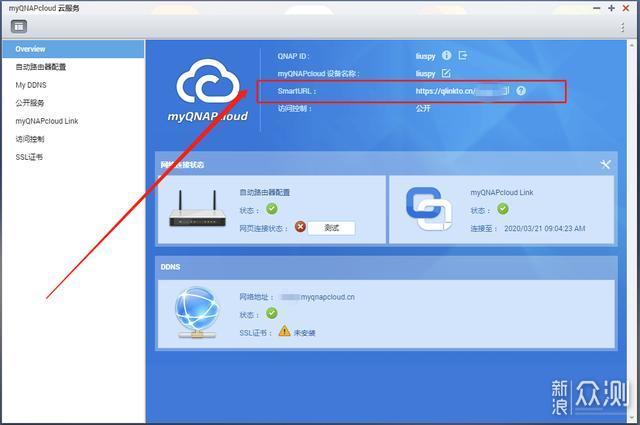Toggle the sidebar panel icon
Image resolution: width=640 pixels, height=425 pixels.
19,27
